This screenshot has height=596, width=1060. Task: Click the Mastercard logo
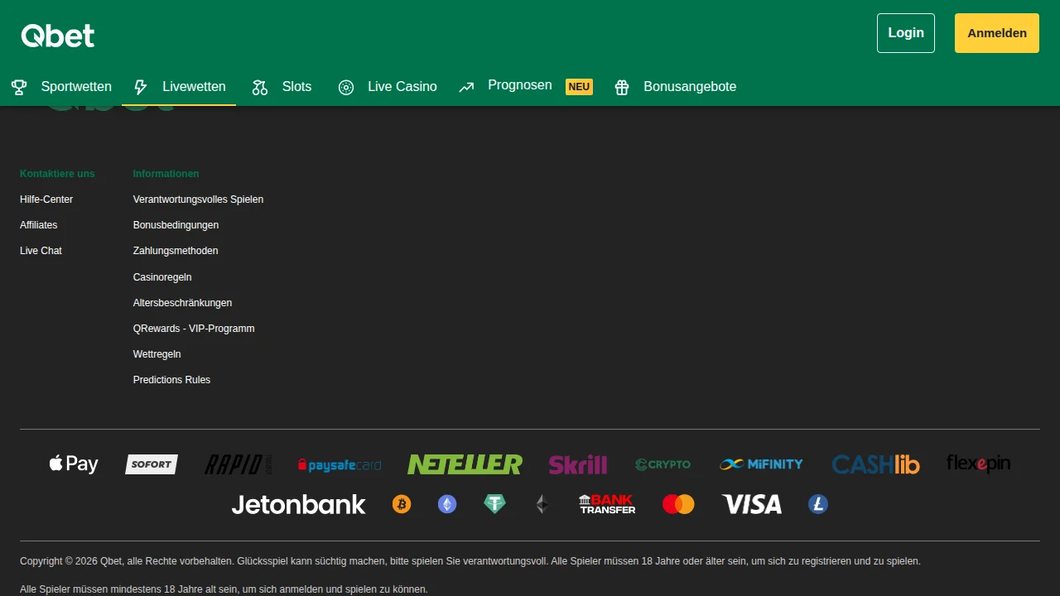678,504
